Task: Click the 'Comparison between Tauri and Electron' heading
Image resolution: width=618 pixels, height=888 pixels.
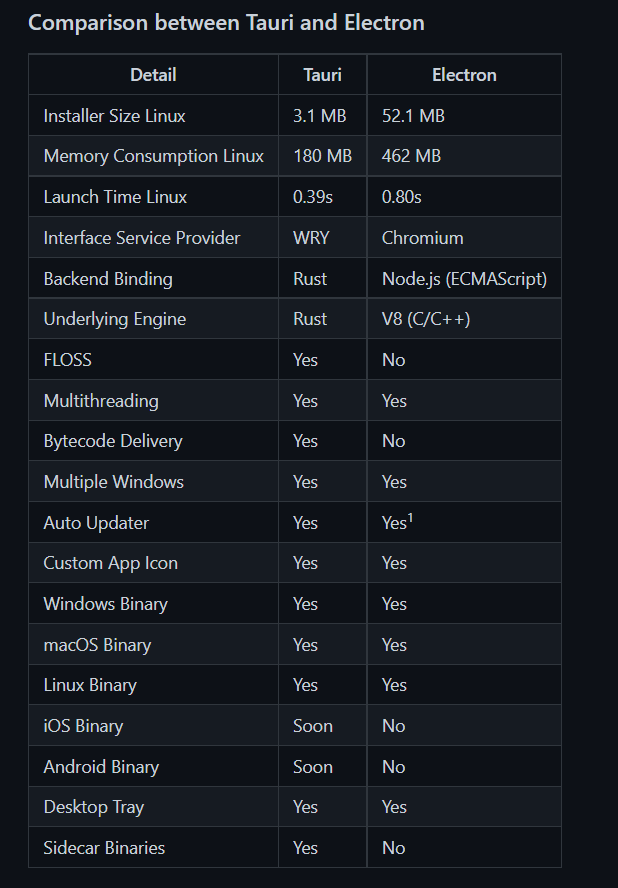Action: coord(226,23)
